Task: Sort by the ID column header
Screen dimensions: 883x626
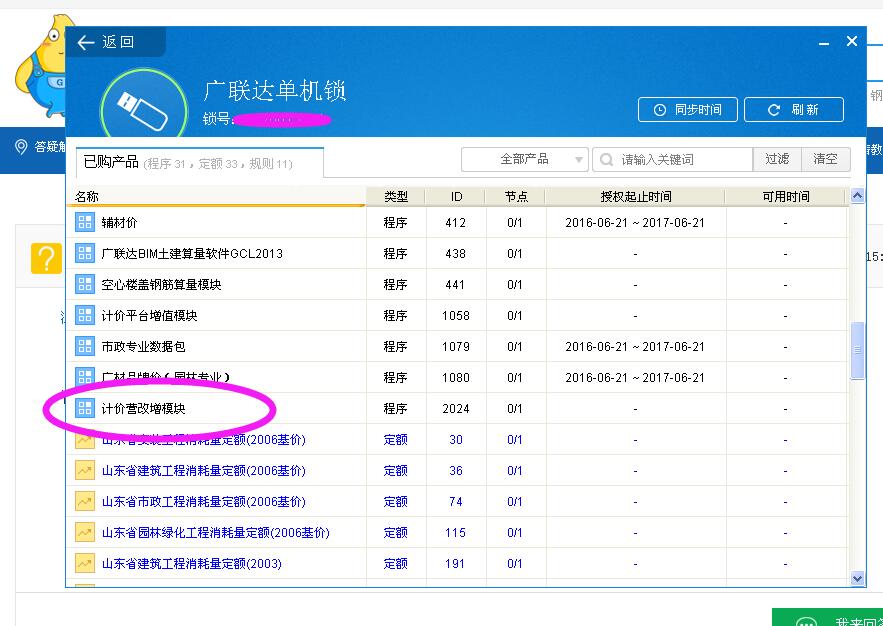Action: point(456,196)
